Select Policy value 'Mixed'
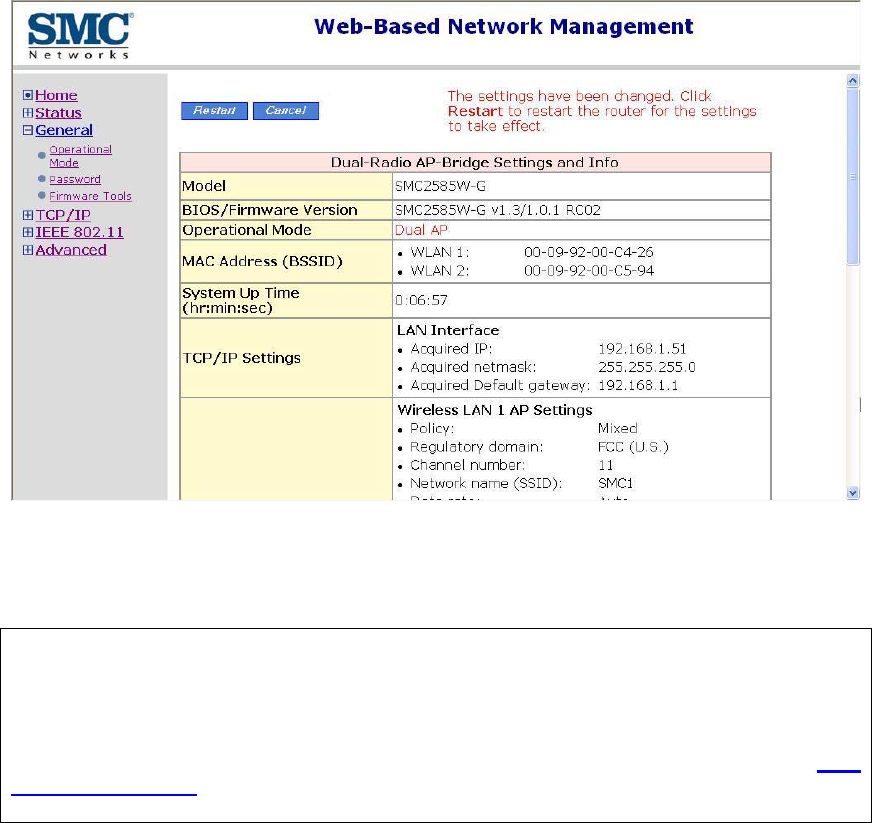The height and width of the screenshot is (823, 872). 617,428
